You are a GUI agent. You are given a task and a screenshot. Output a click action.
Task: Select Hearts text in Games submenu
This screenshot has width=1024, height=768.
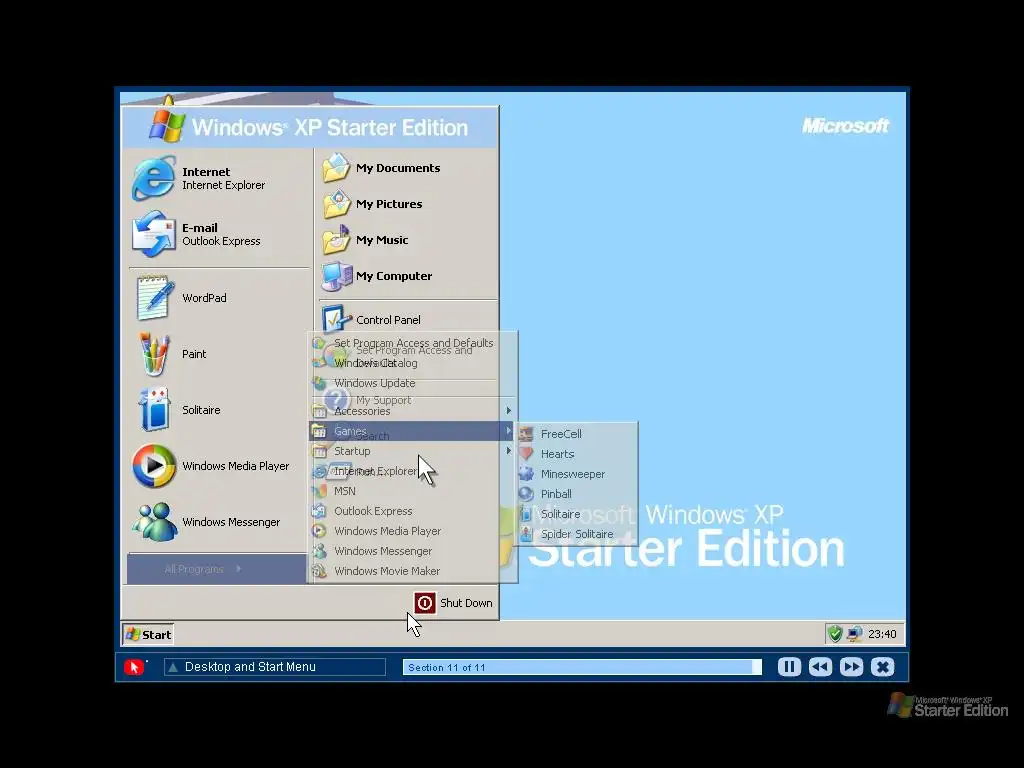557,454
